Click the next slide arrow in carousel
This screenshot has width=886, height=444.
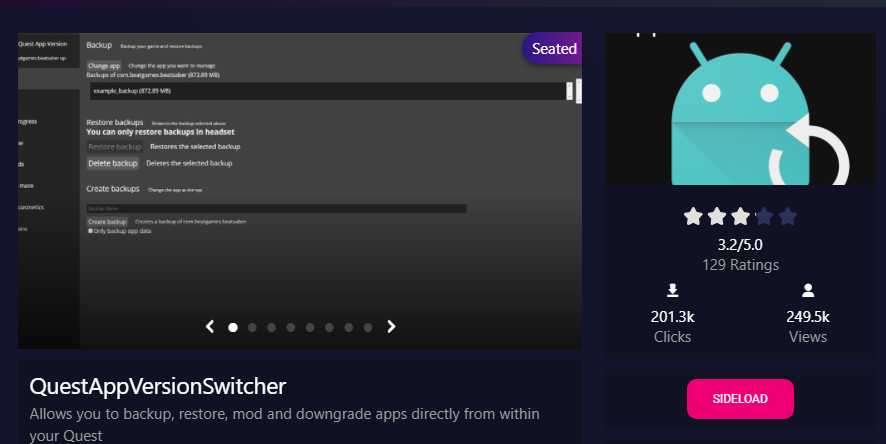pos(391,327)
